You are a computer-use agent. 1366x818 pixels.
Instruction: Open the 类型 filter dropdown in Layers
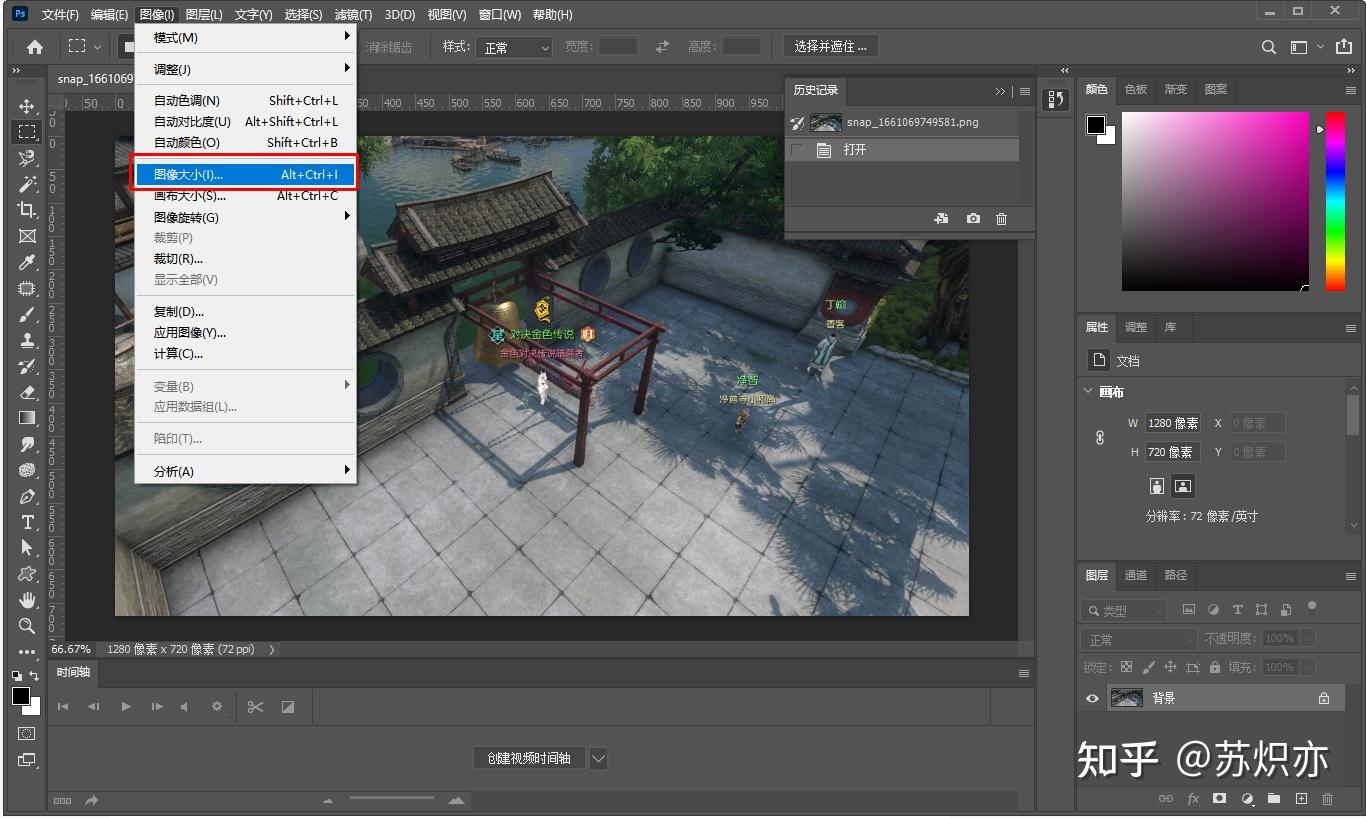(1125, 610)
